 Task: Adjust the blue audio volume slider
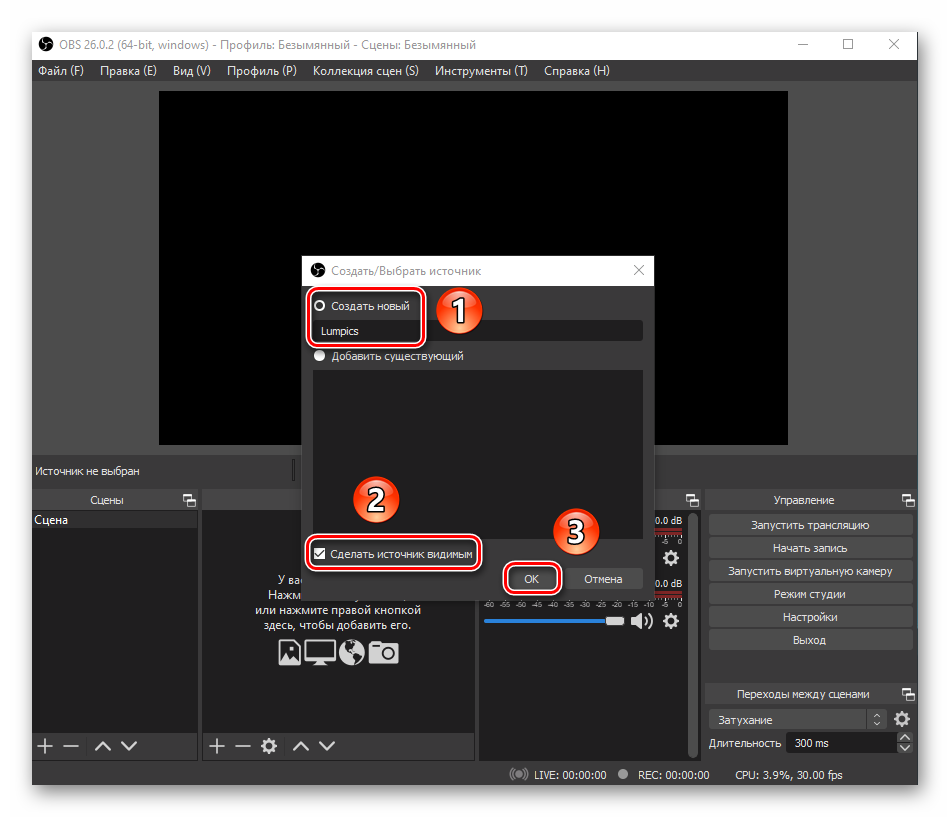pos(550,621)
